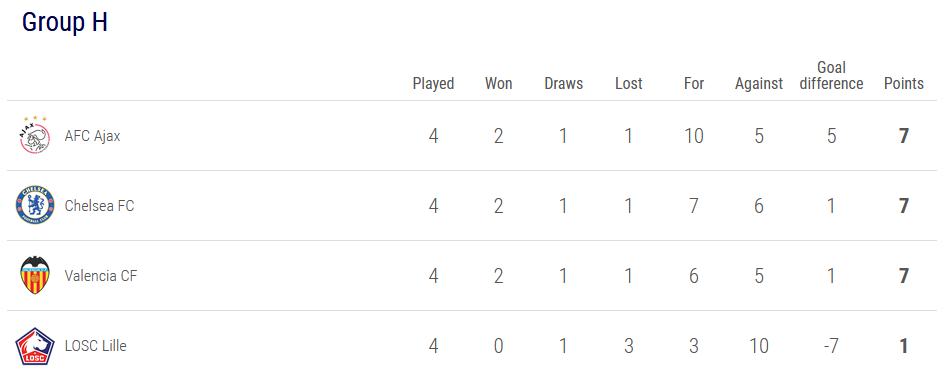
Task: Click the Lost column header
Action: 629,83
